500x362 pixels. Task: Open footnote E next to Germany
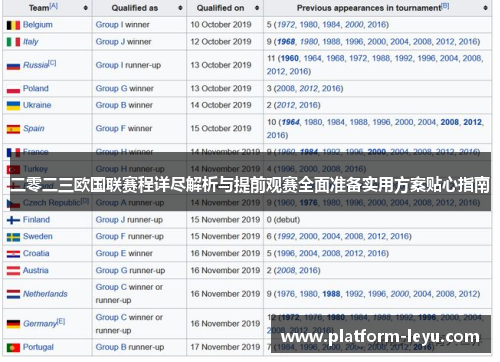(x=61, y=321)
